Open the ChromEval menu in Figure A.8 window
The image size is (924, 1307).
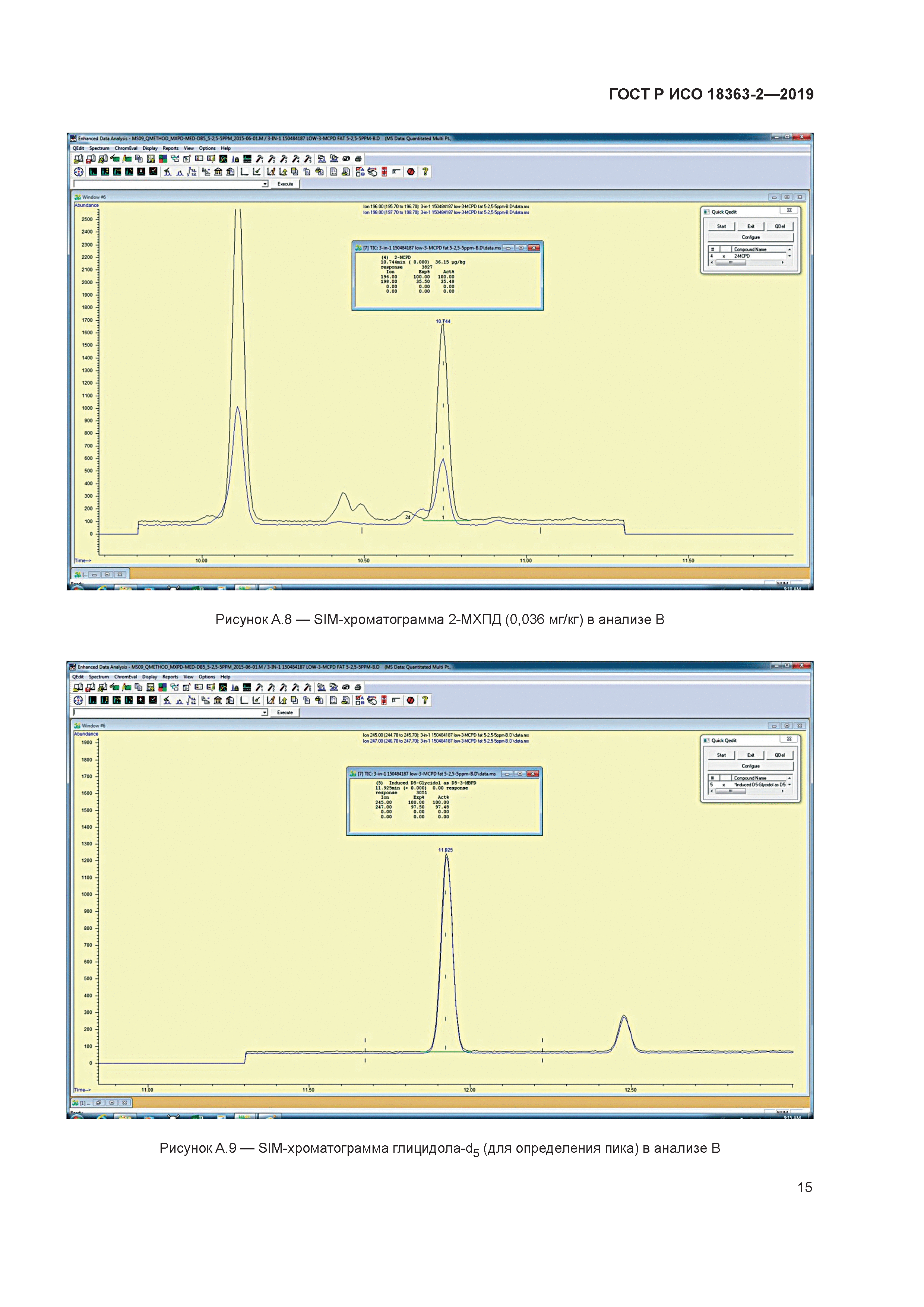pyautogui.click(x=126, y=149)
